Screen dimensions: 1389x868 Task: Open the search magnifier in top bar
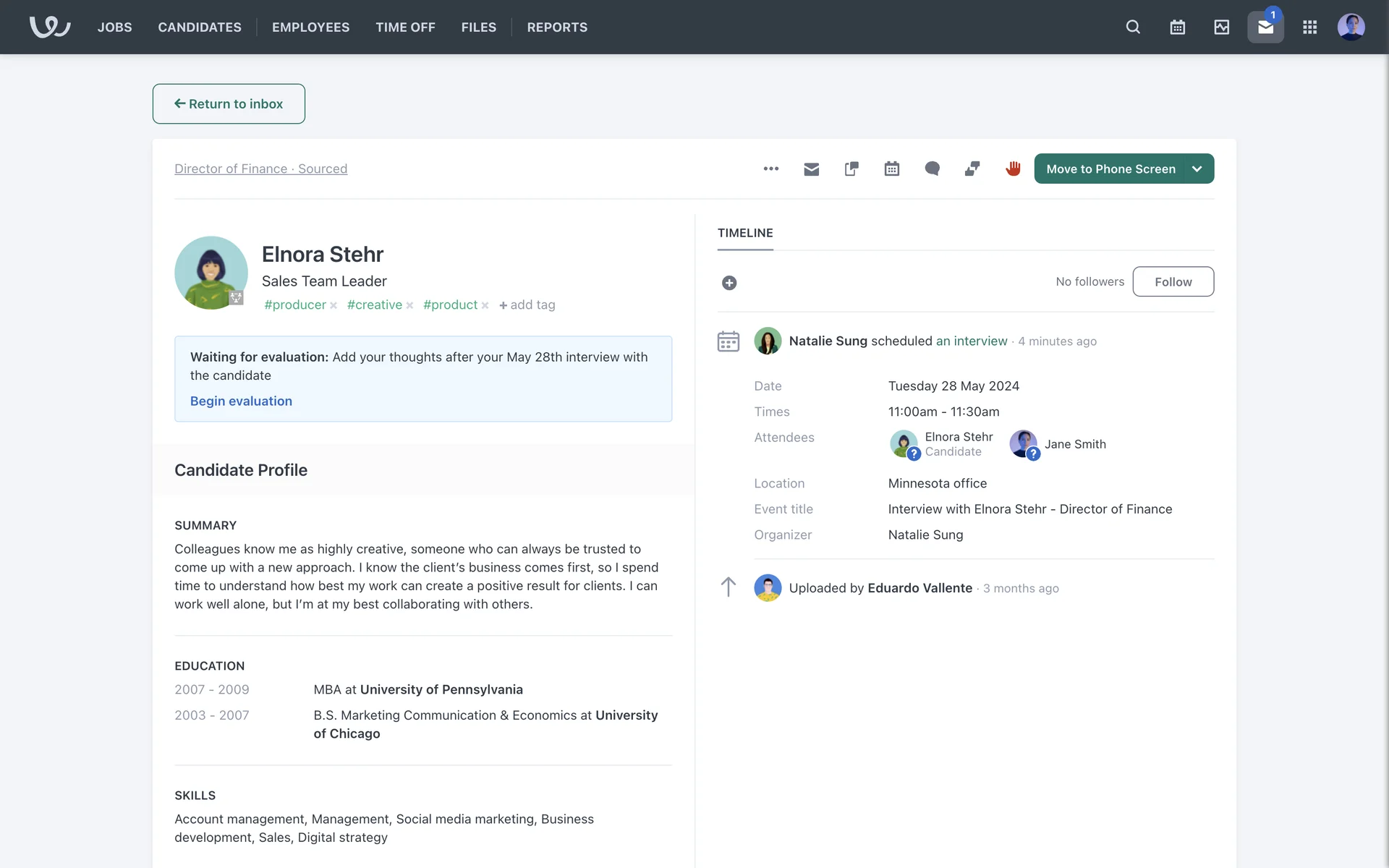[1133, 27]
